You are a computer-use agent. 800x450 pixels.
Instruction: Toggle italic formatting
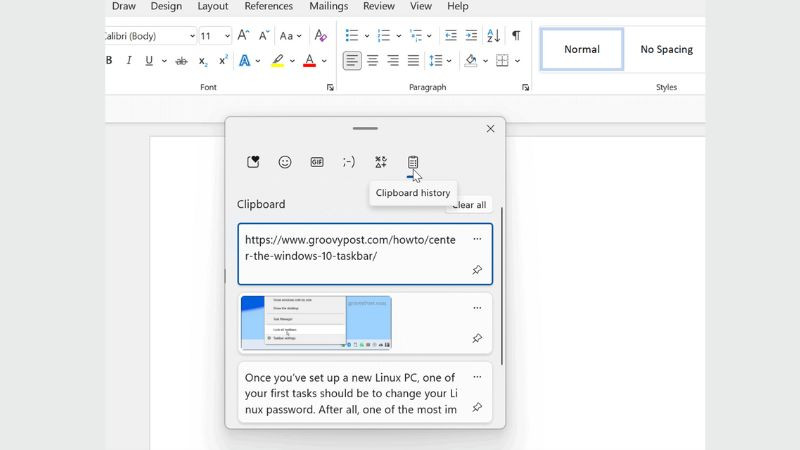click(129, 60)
